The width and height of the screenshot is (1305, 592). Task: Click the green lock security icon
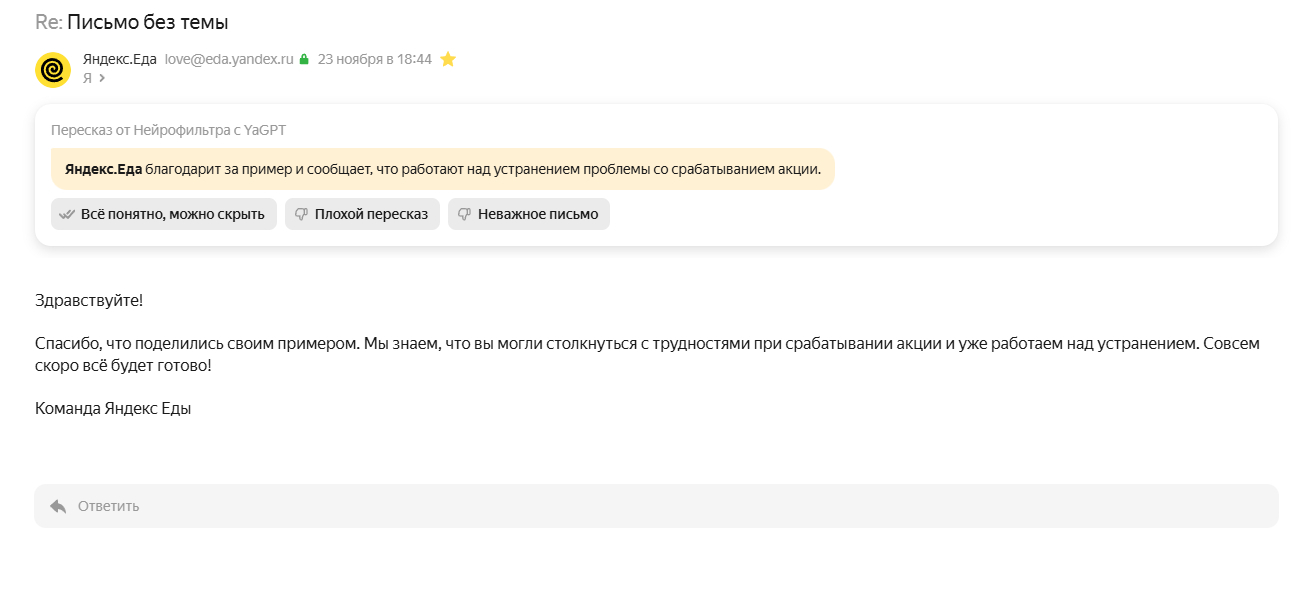[304, 60]
